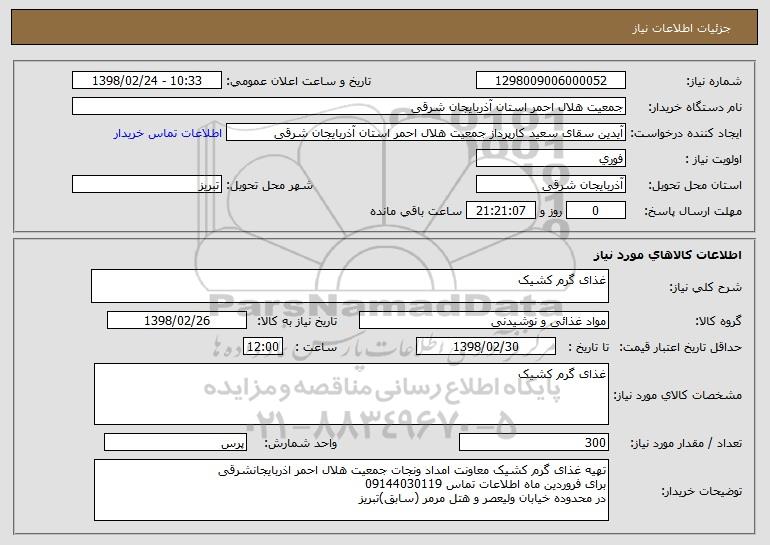Click the quantity field showing 300
The width and height of the screenshot is (770, 545).
coord(534,442)
